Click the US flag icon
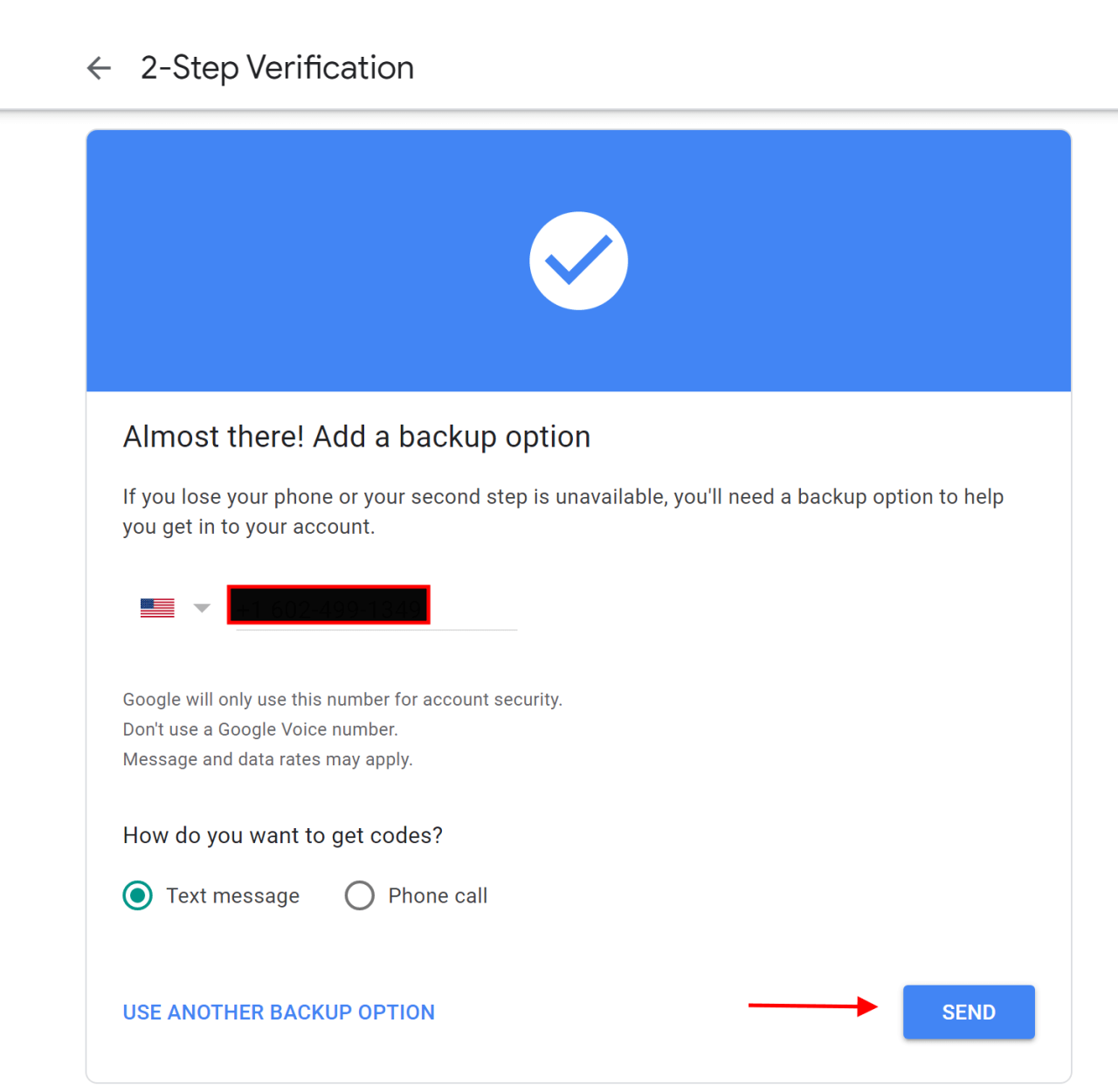The height and width of the screenshot is (1092, 1118). pos(157,607)
